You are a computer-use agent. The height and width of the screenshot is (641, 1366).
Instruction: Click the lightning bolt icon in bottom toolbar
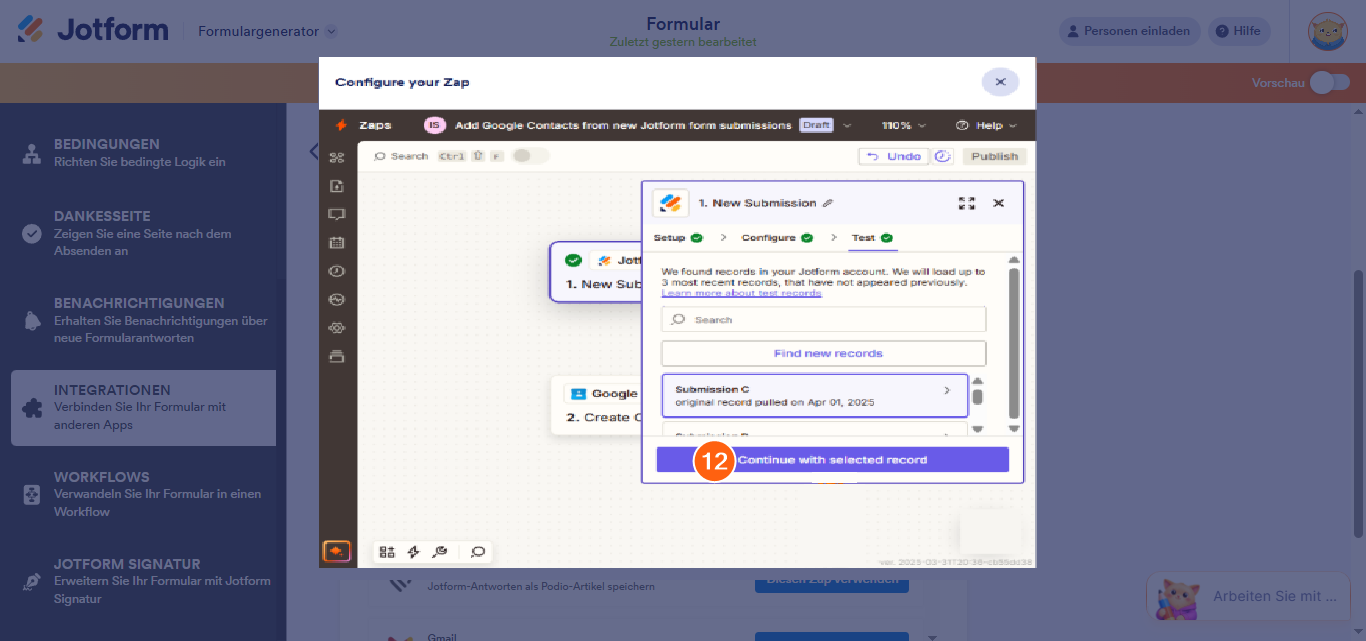(413, 551)
